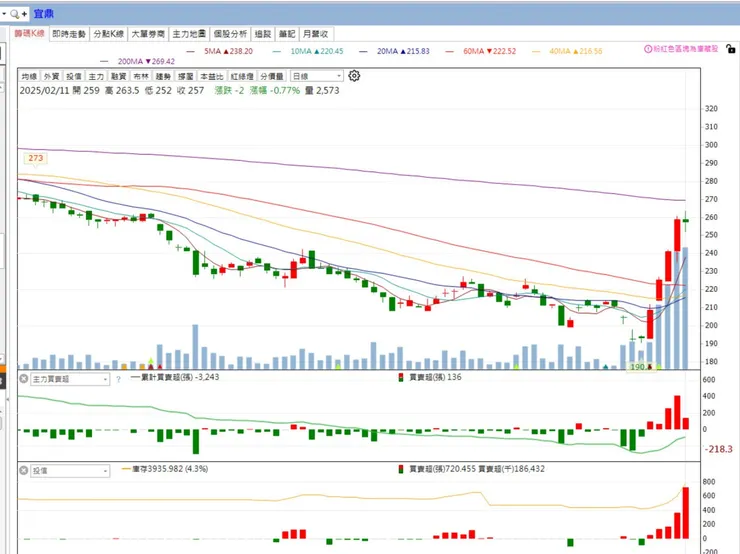Switch to the 個股分析 tab
The width and height of the screenshot is (740, 554).
(230, 34)
